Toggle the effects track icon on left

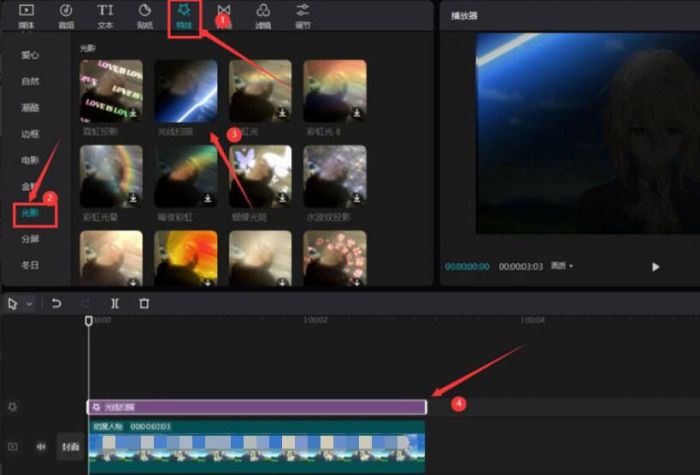(x=13, y=407)
